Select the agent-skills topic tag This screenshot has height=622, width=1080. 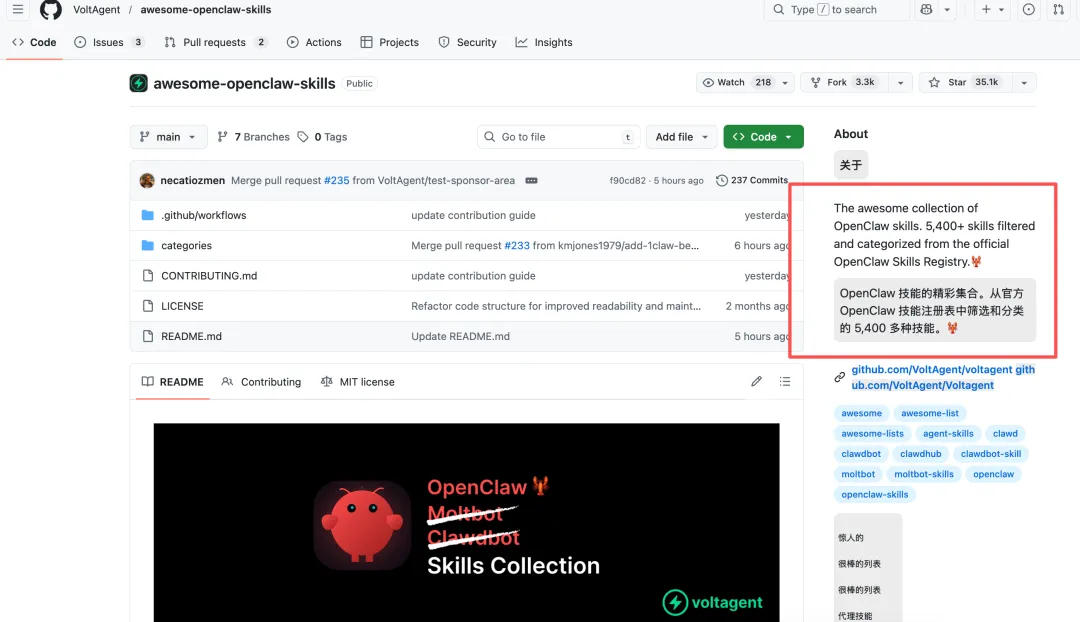(948, 434)
